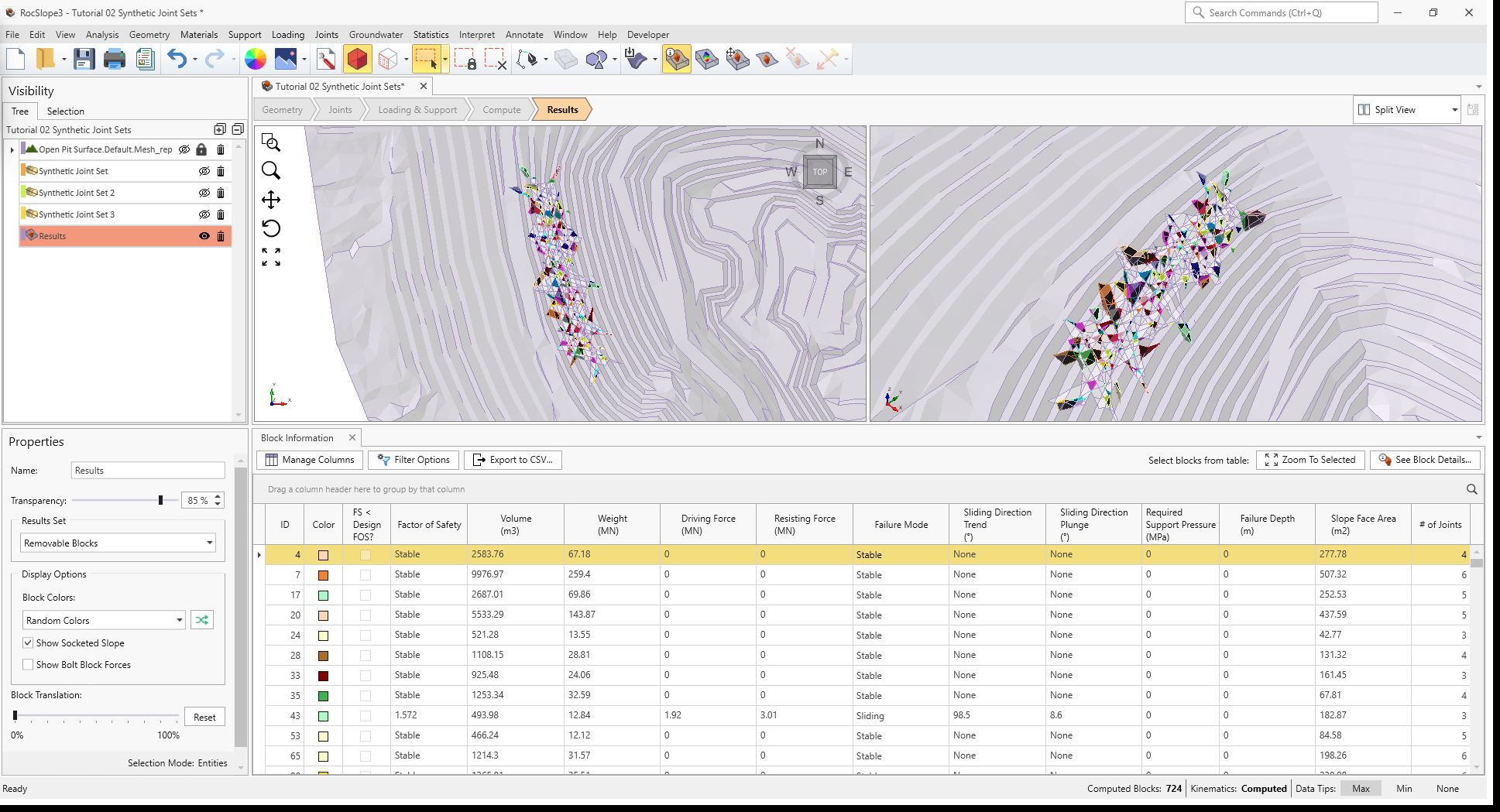Open project settings wrench icon
The image size is (1500, 812).
point(326,59)
